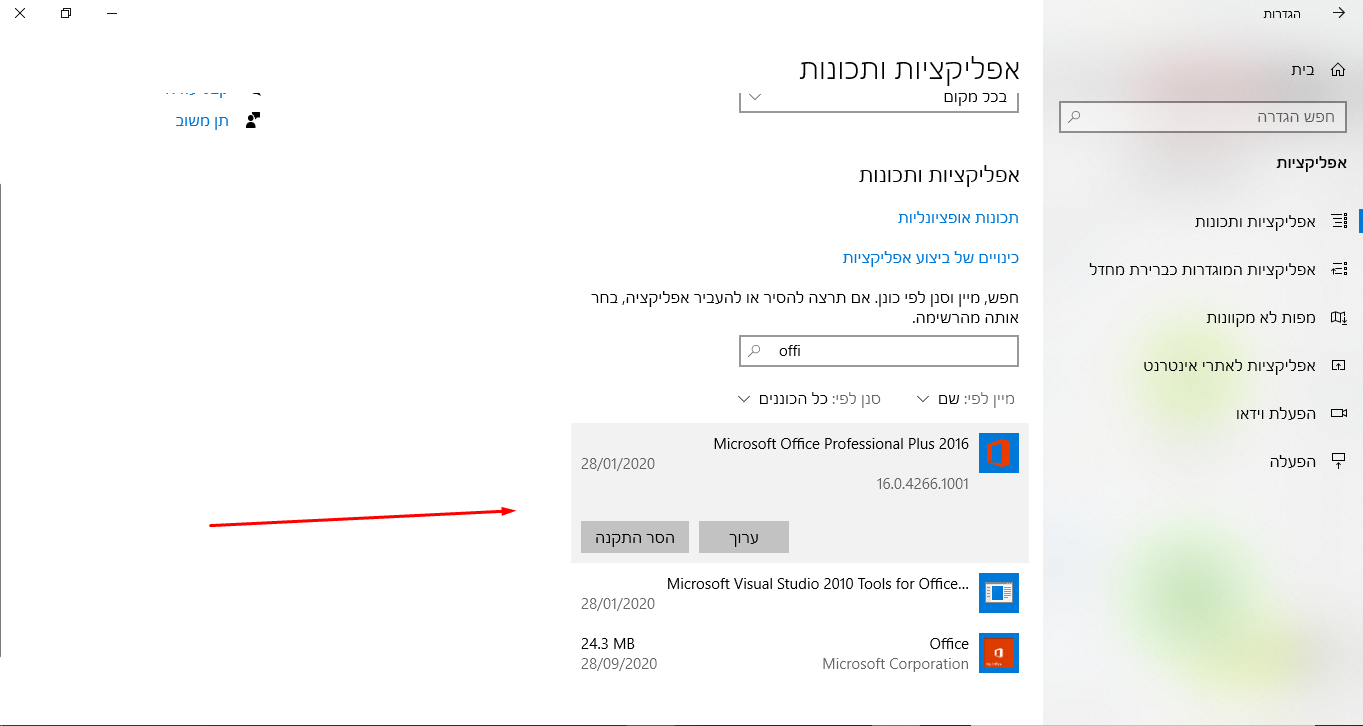The height and width of the screenshot is (726, 1363).
Task: Open the sort by (מיין לפי: שם) dropdown
Action: point(966,399)
